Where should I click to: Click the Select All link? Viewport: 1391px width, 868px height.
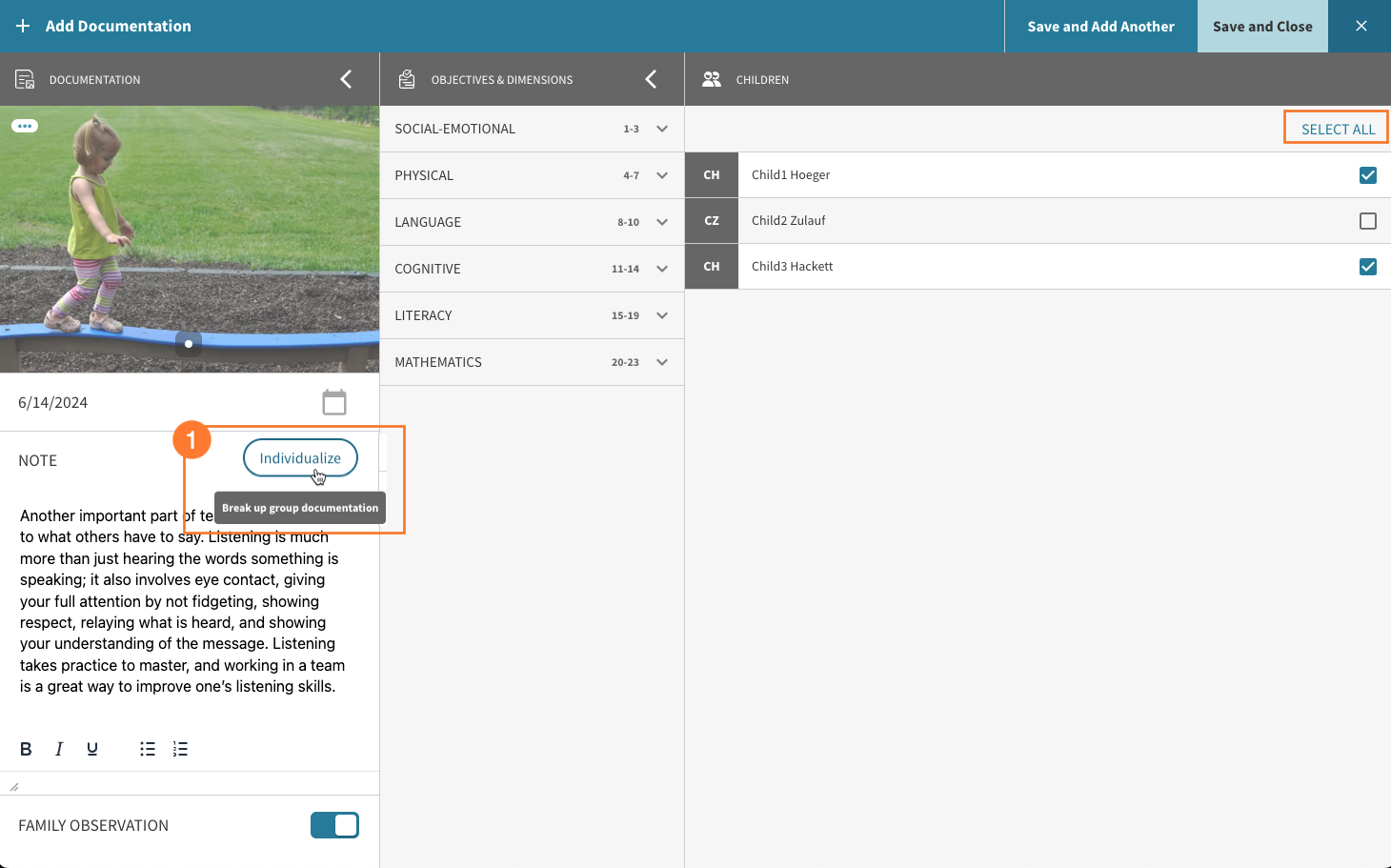click(x=1335, y=127)
